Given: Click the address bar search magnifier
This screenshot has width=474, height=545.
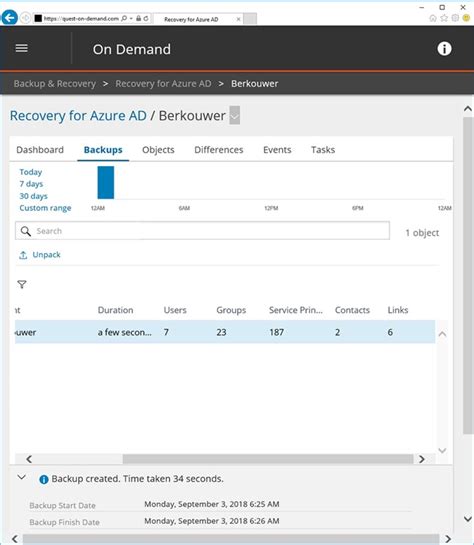Looking at the screenshot, I should (x=124, y=18).
